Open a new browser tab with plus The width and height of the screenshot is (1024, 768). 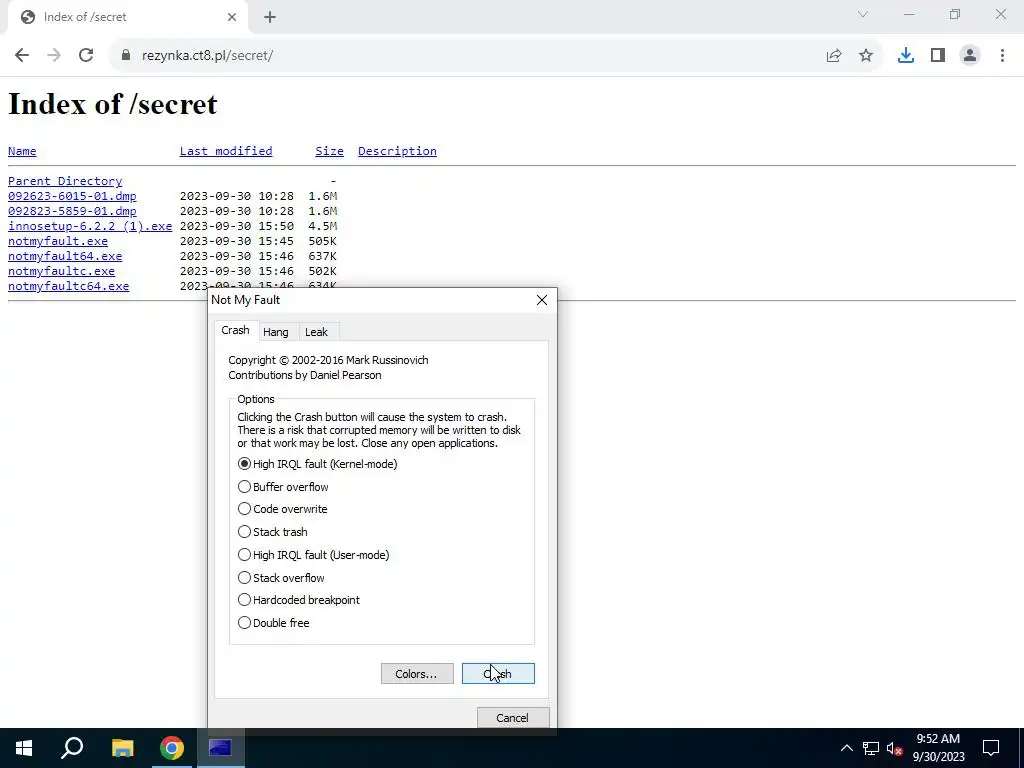coord(270,18)
